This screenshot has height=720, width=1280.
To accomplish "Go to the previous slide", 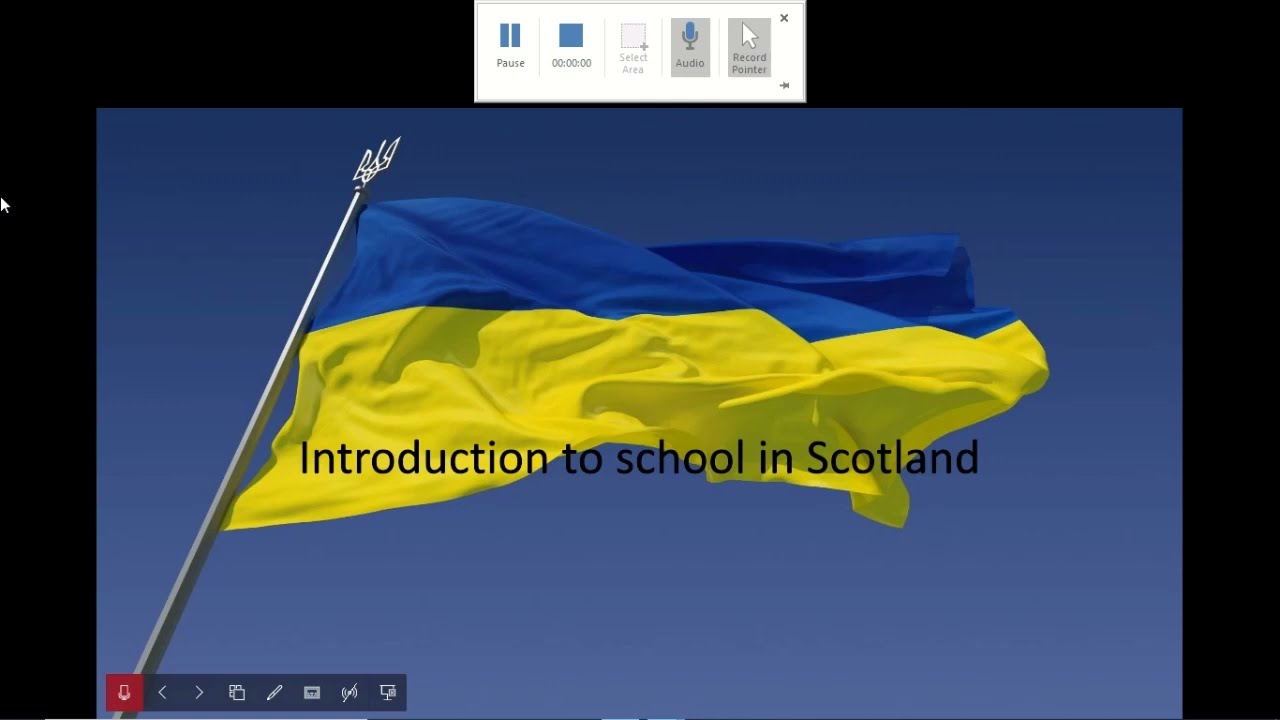I will click(162, 693).
